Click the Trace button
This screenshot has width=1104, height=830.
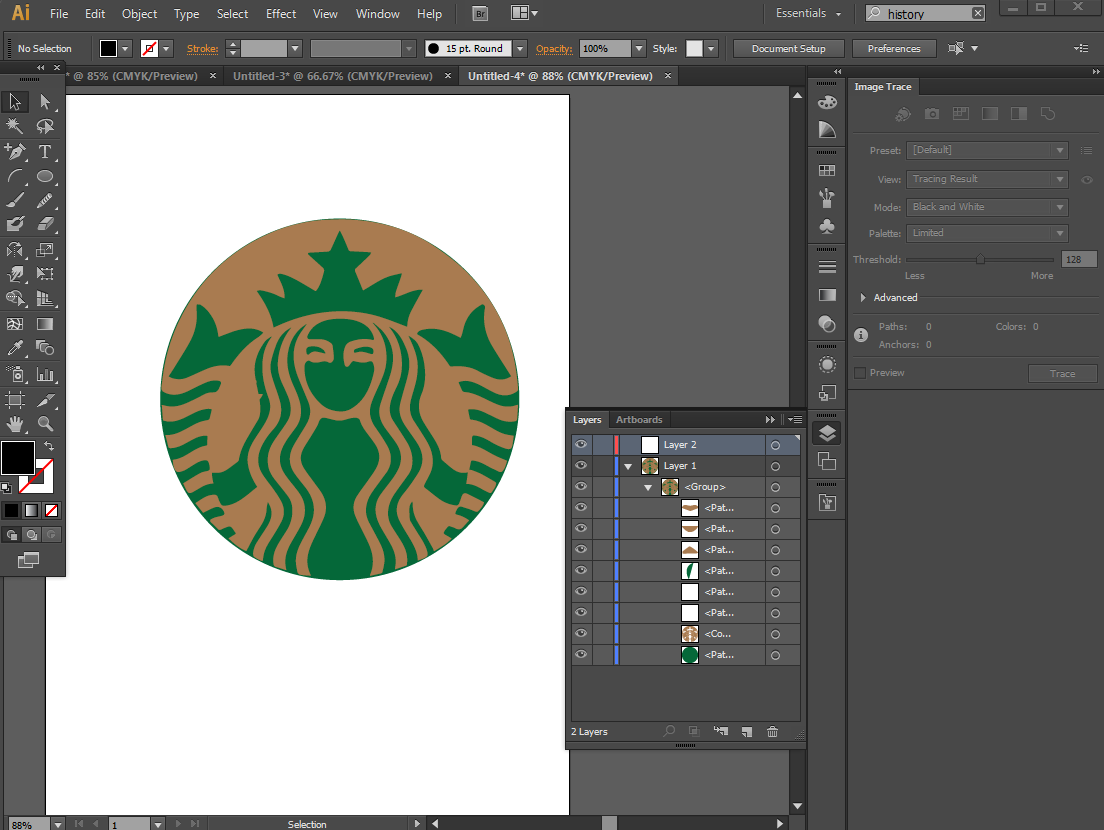click(1062, 373)
